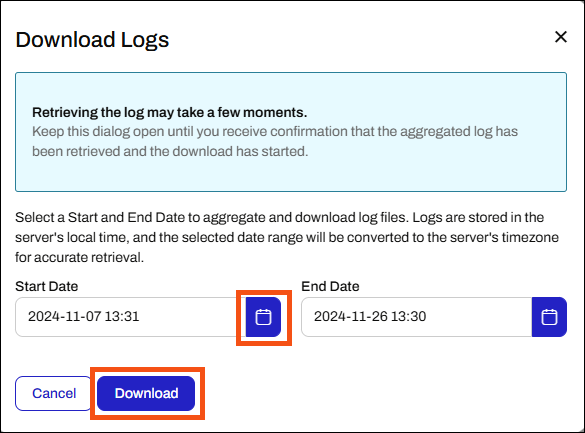Screen dimensions: 585x433
Task: Open the Start Date calendar picker
Action: click(263, 317)
